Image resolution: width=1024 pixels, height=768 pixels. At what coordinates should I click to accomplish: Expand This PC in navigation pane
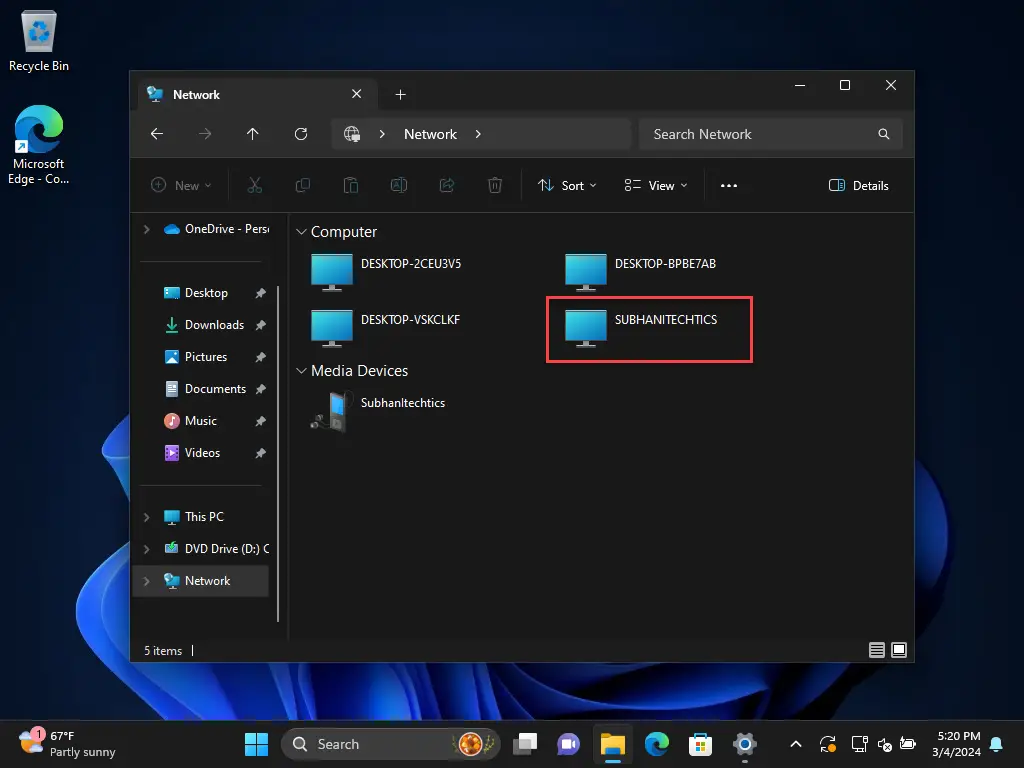click(147, 517)
